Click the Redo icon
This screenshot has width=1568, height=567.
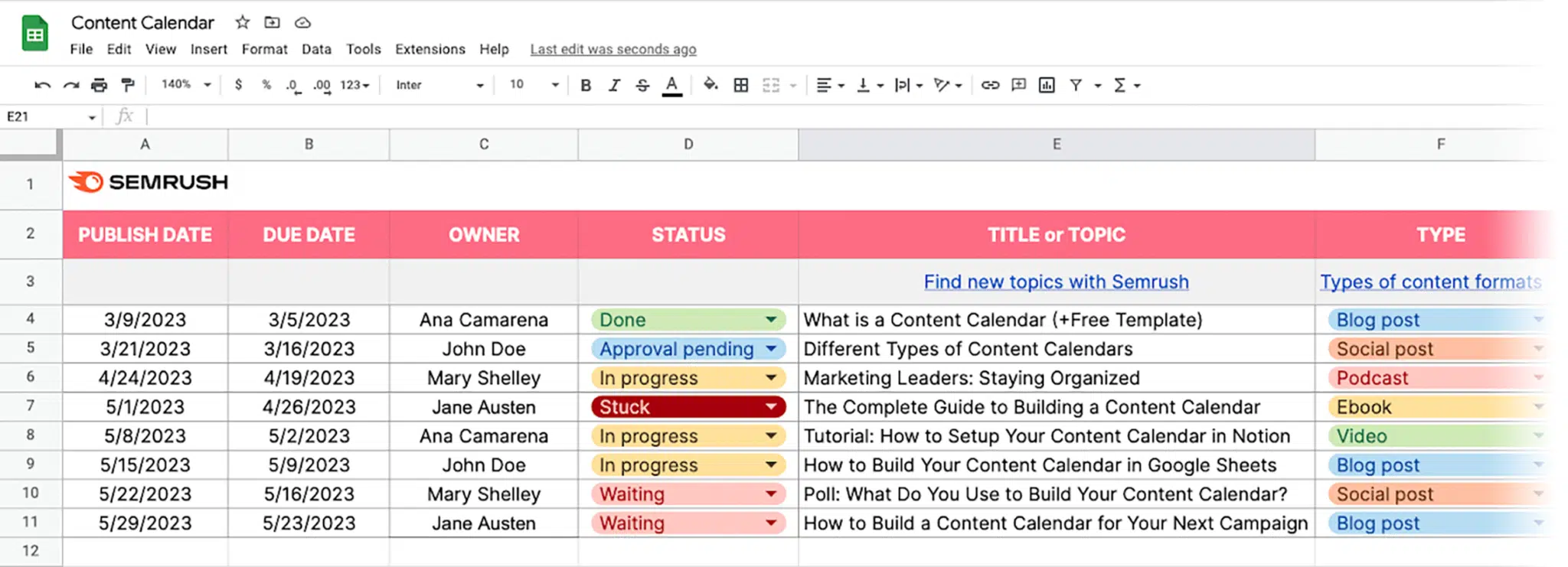click(x=71, y=85)
